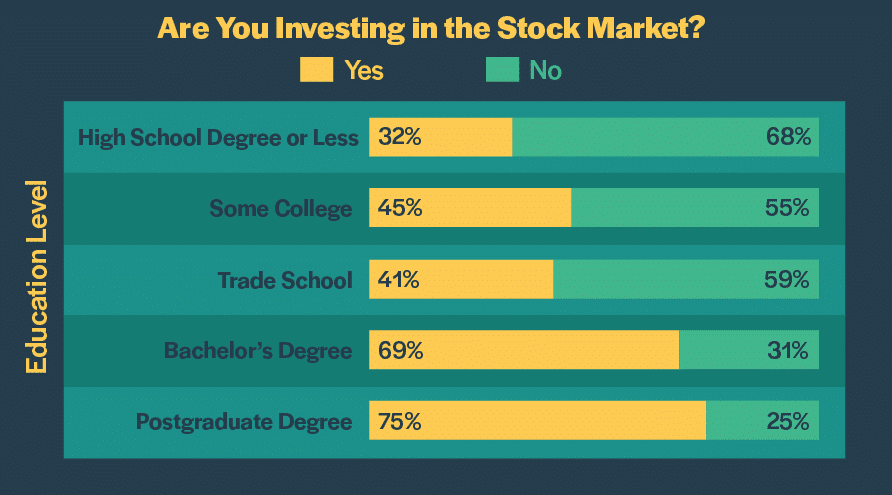892x495 pixels.
Task: Click the Education Level axis label
Action: tap(37, 277)
